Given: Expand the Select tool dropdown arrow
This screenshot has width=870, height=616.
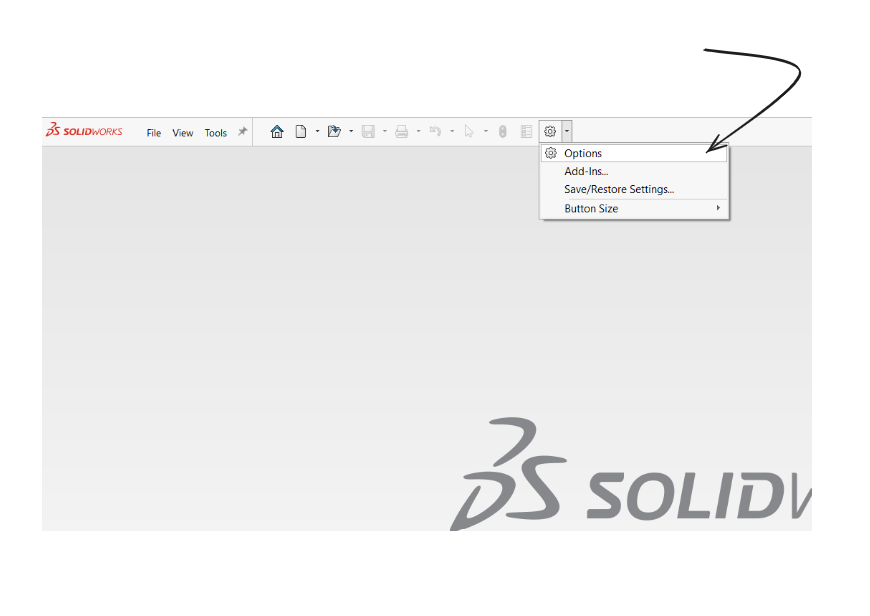Looking at the screenshot, I should point(485,132).
